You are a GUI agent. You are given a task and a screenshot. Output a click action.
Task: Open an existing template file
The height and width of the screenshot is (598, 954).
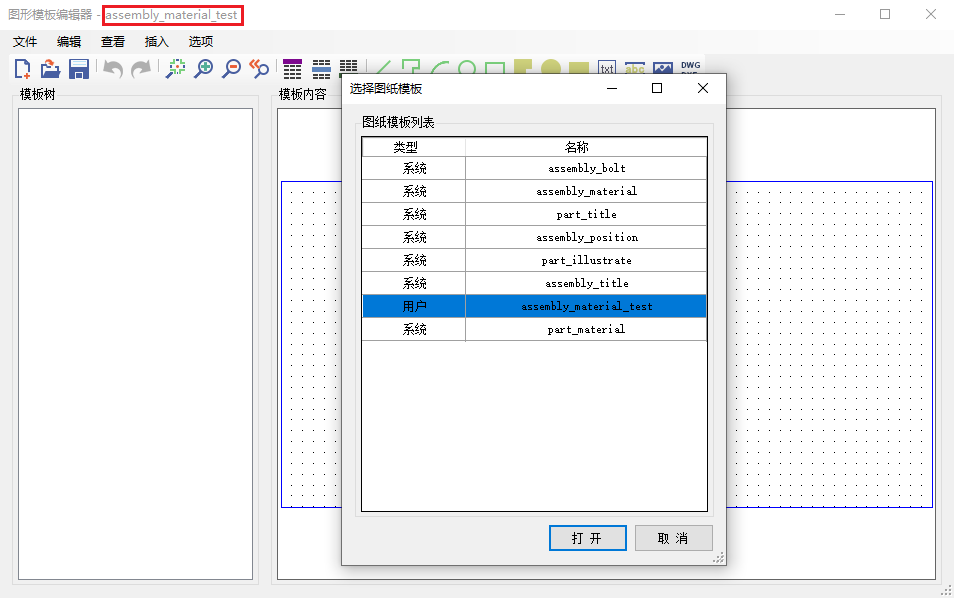click(x=50, y=69)
